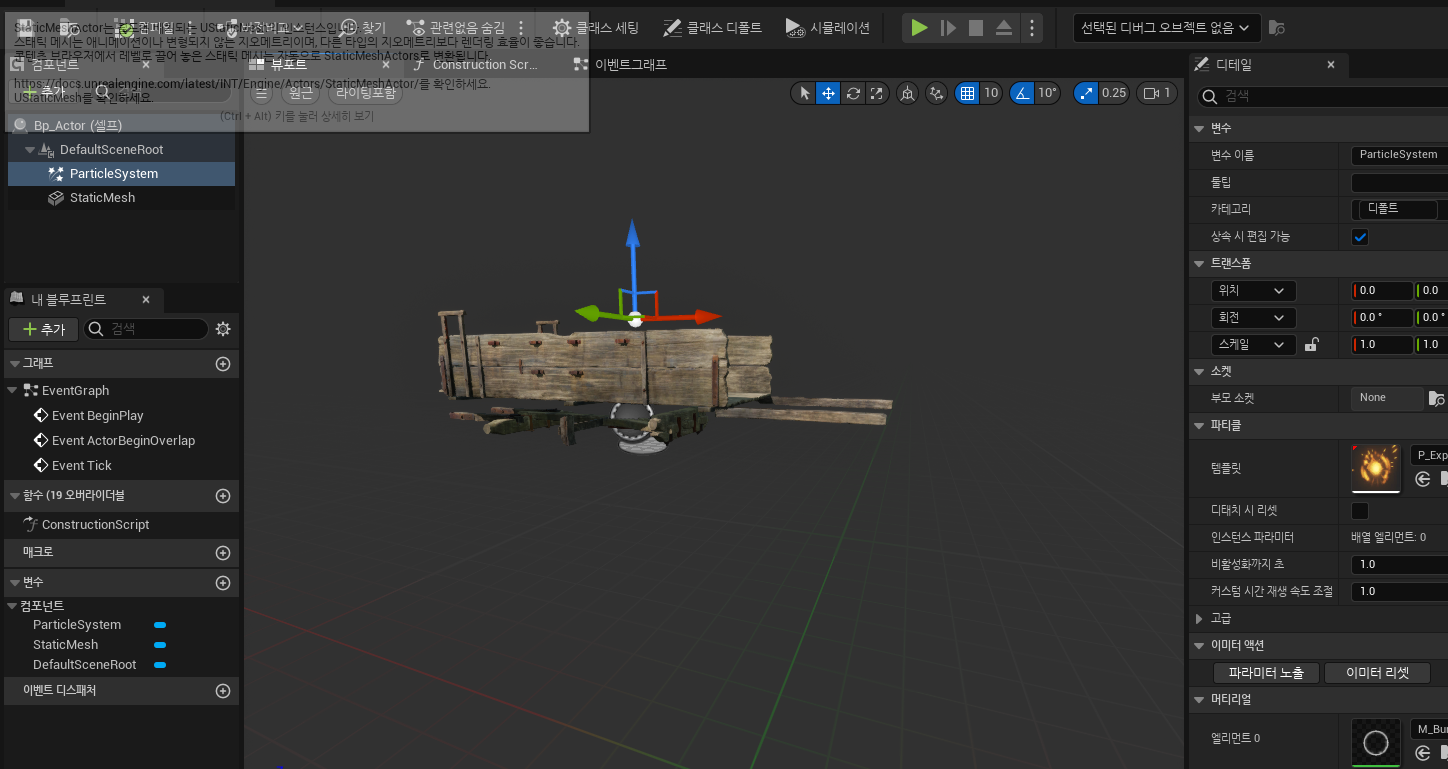
Task: Open the 클래스 디폴트 (Class Defaults) panel
Action: [x=711, y=28]
